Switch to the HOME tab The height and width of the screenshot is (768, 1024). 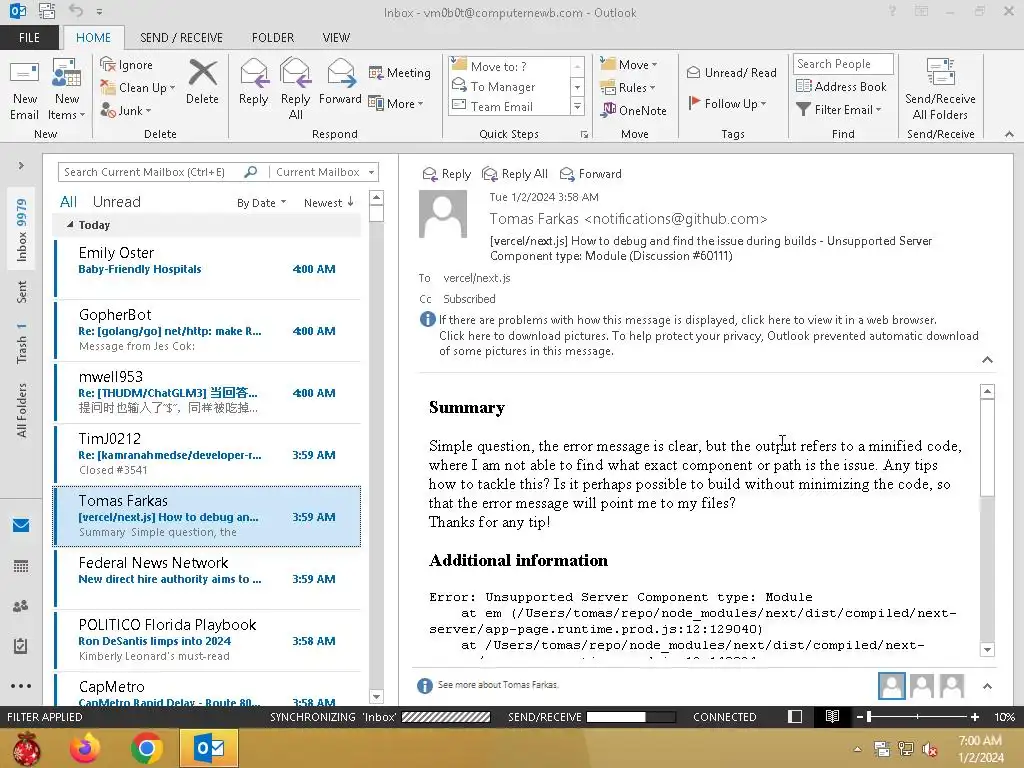point(93,37)
